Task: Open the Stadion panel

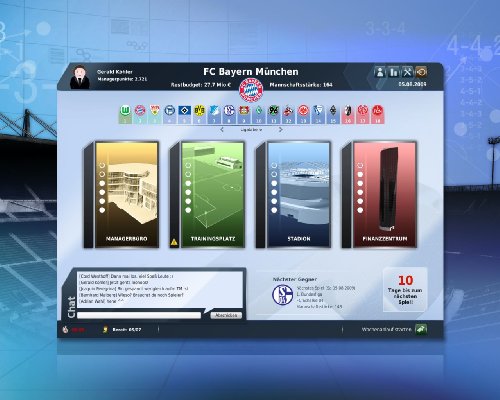Action: coord(293,195)
